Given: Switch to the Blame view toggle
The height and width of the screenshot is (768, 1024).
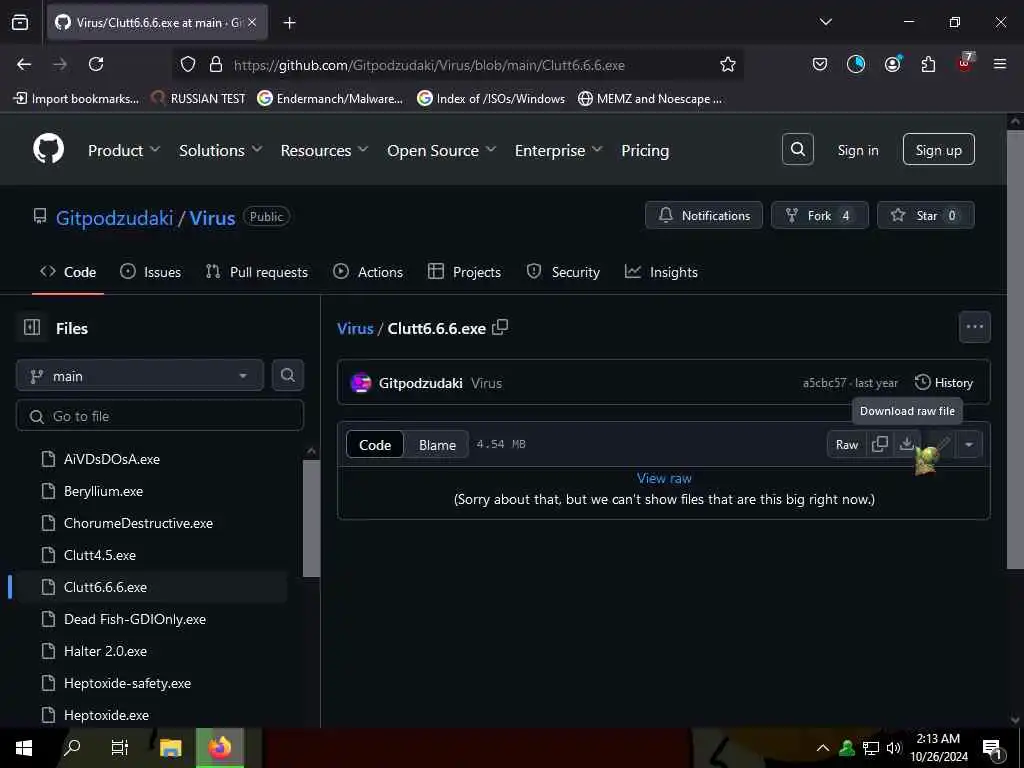Looking at the screenshot, I should click(437, 445).
